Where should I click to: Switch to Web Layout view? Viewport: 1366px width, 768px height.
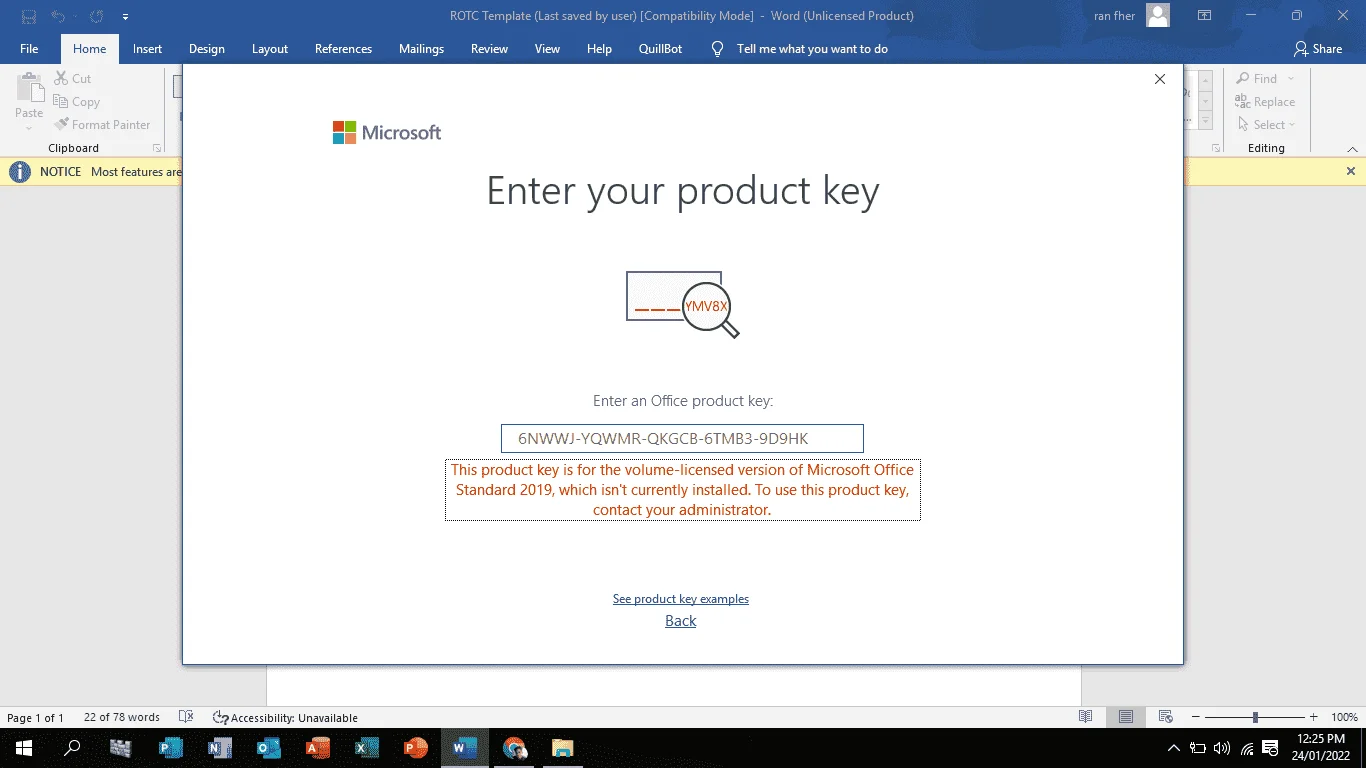pyautogui.click(x=1165, y=717)
